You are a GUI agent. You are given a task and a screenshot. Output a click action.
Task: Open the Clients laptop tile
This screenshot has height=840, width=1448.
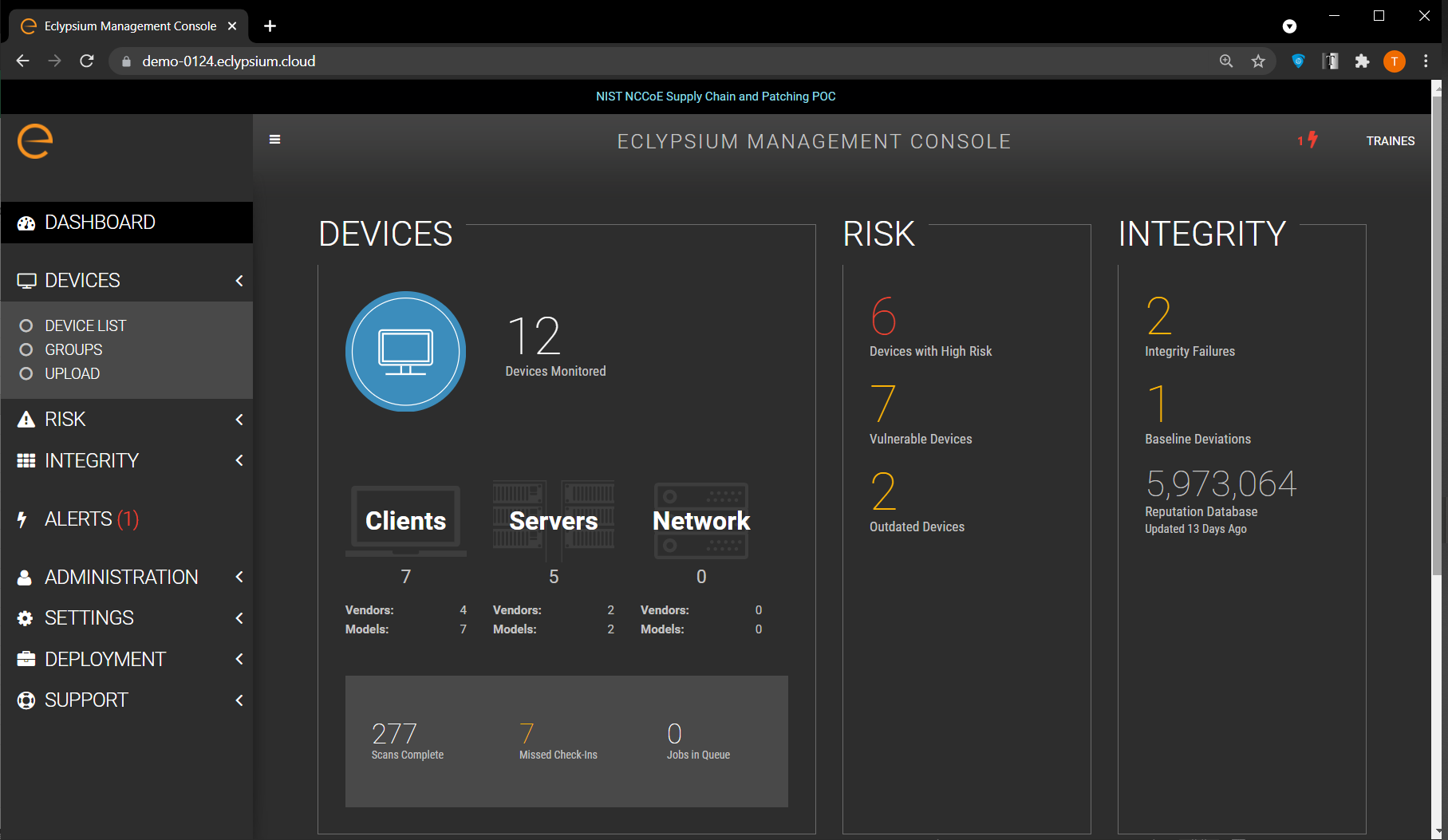click(405, 521)
